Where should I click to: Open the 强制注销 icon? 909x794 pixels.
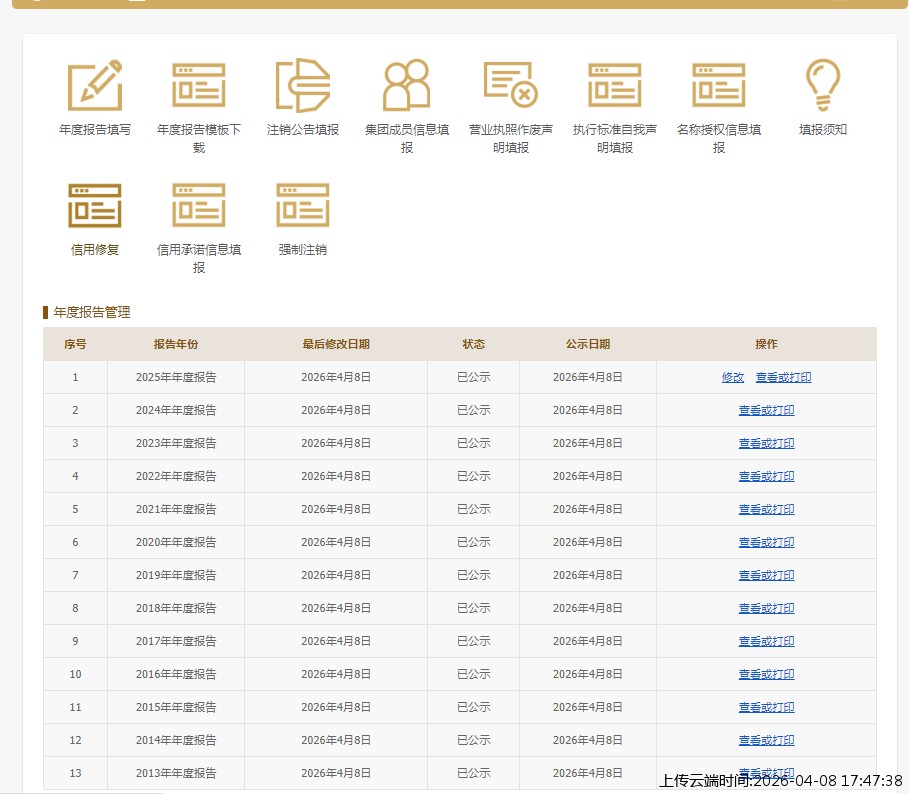(303, 206)
